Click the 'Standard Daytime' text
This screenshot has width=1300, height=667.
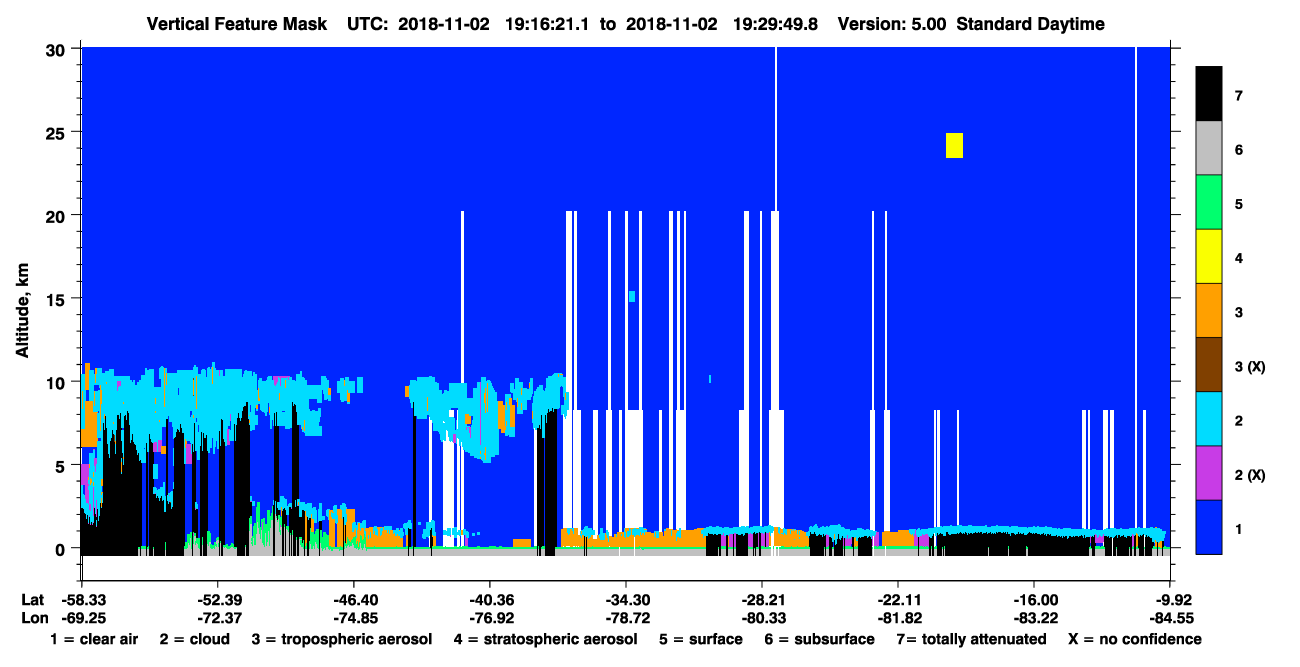pyautogui.click(x=1031, y=24)
